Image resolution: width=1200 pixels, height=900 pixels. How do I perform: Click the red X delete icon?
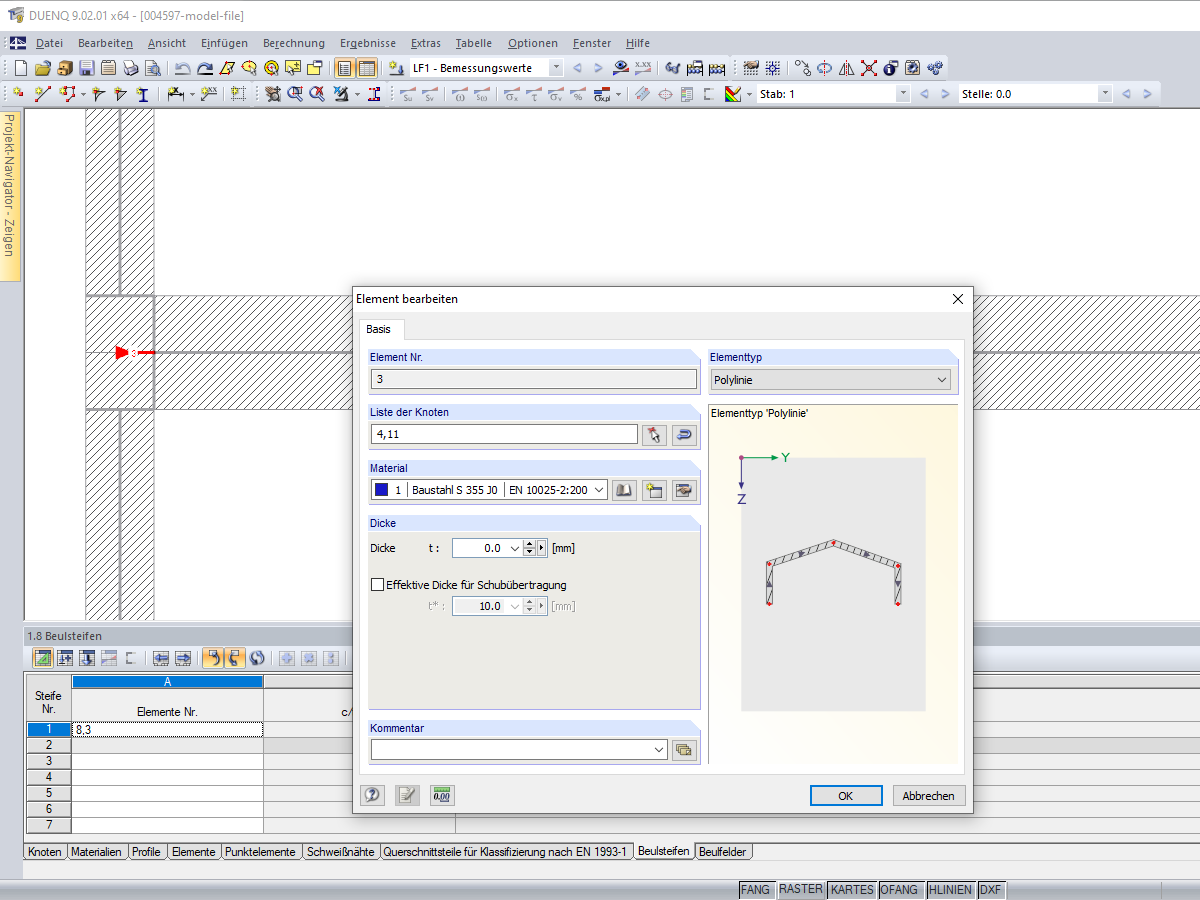click(869, 68)
